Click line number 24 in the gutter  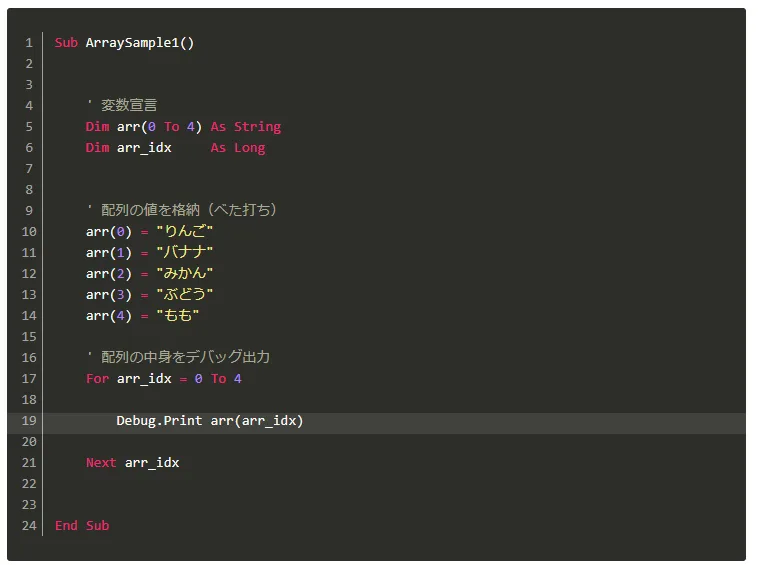(x=29, y=525)
